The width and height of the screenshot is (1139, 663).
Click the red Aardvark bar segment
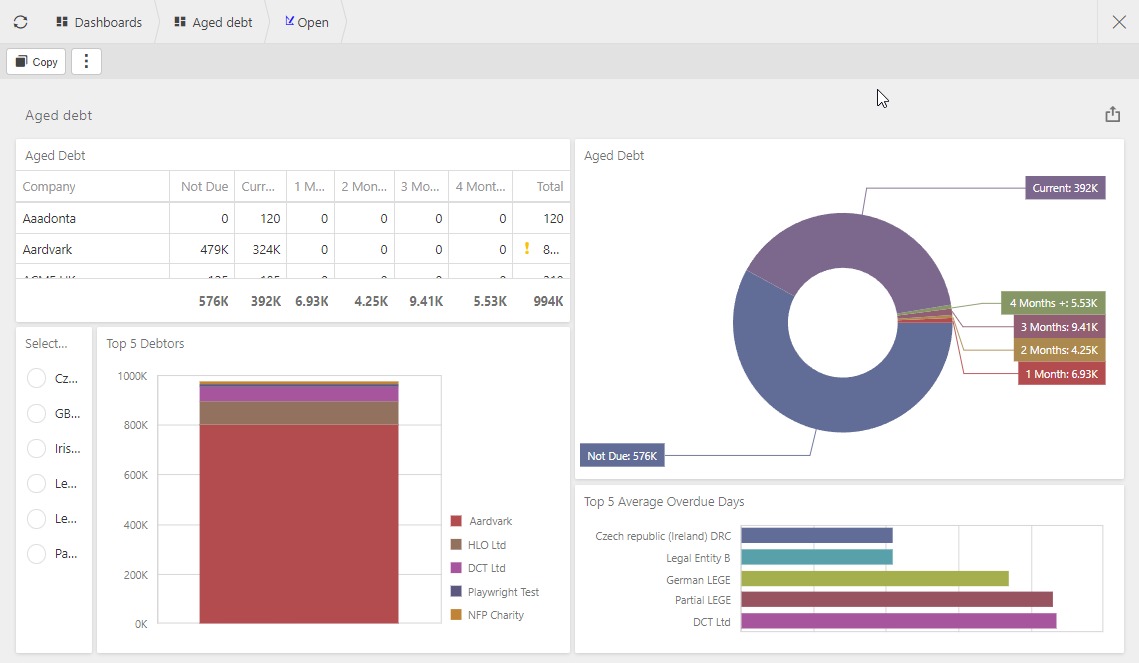point(299,524)
